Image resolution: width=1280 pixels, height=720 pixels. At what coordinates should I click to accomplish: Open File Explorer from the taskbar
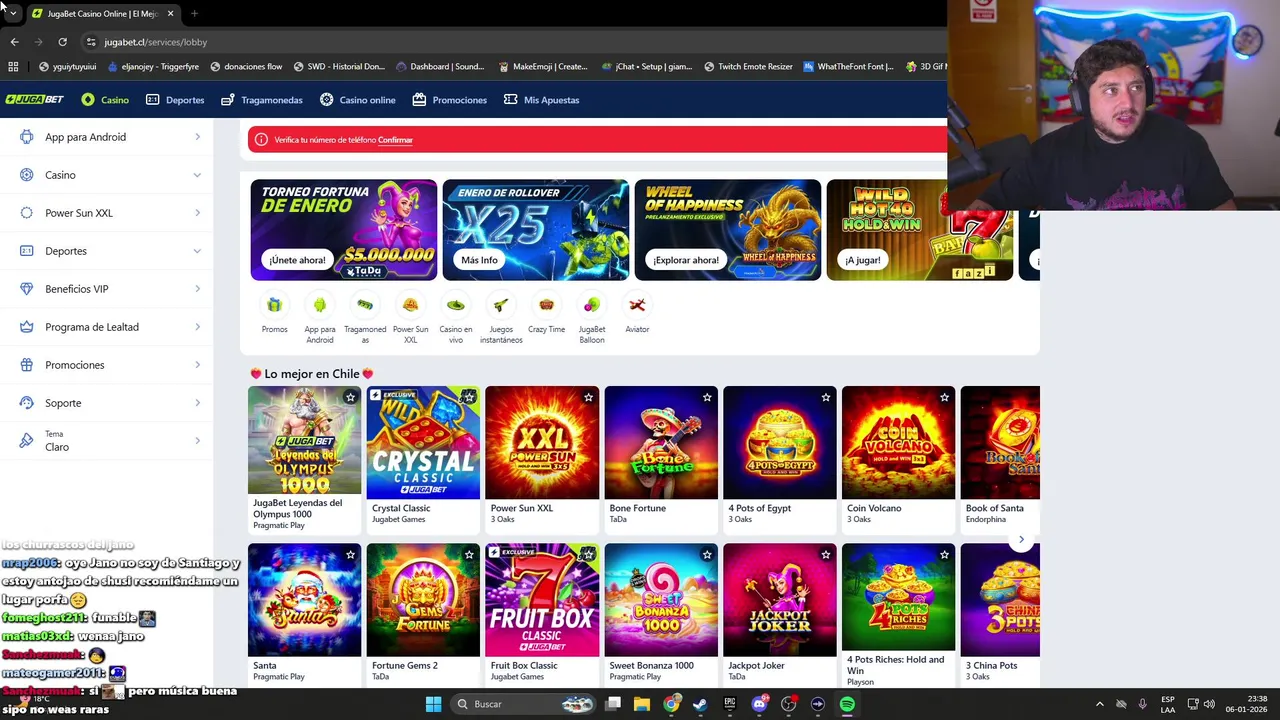pyautogui.click(x=642, y=704)
